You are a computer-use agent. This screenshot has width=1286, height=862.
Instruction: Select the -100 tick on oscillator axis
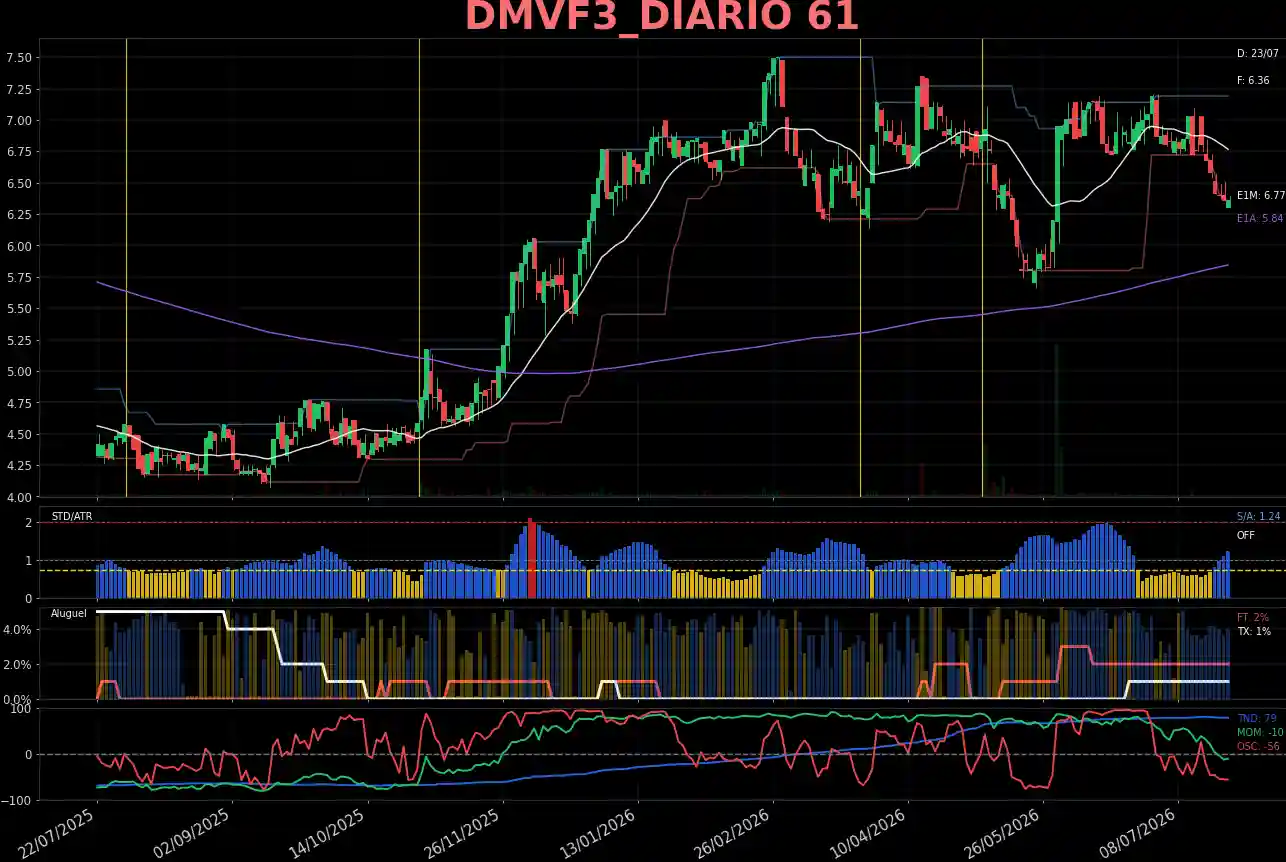point(19,801)
